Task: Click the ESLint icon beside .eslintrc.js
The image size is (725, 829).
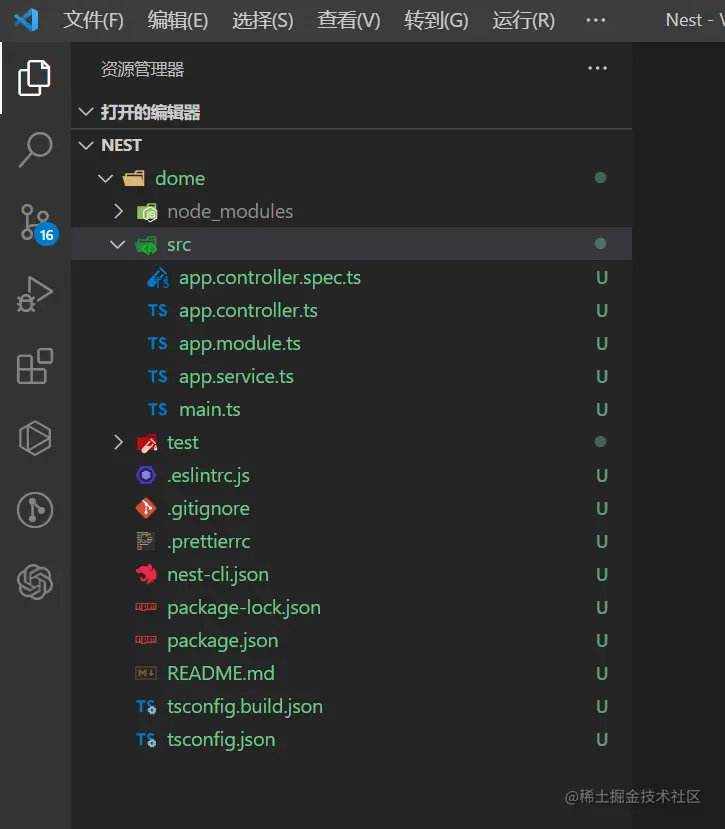Action: tap(146, 475)
